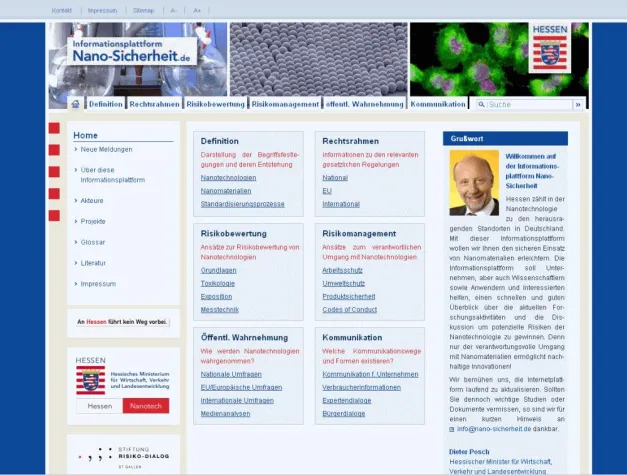Expand the Akteure sidebar item
This screenshot has height=475, width=627.
[x=92, y=200]
